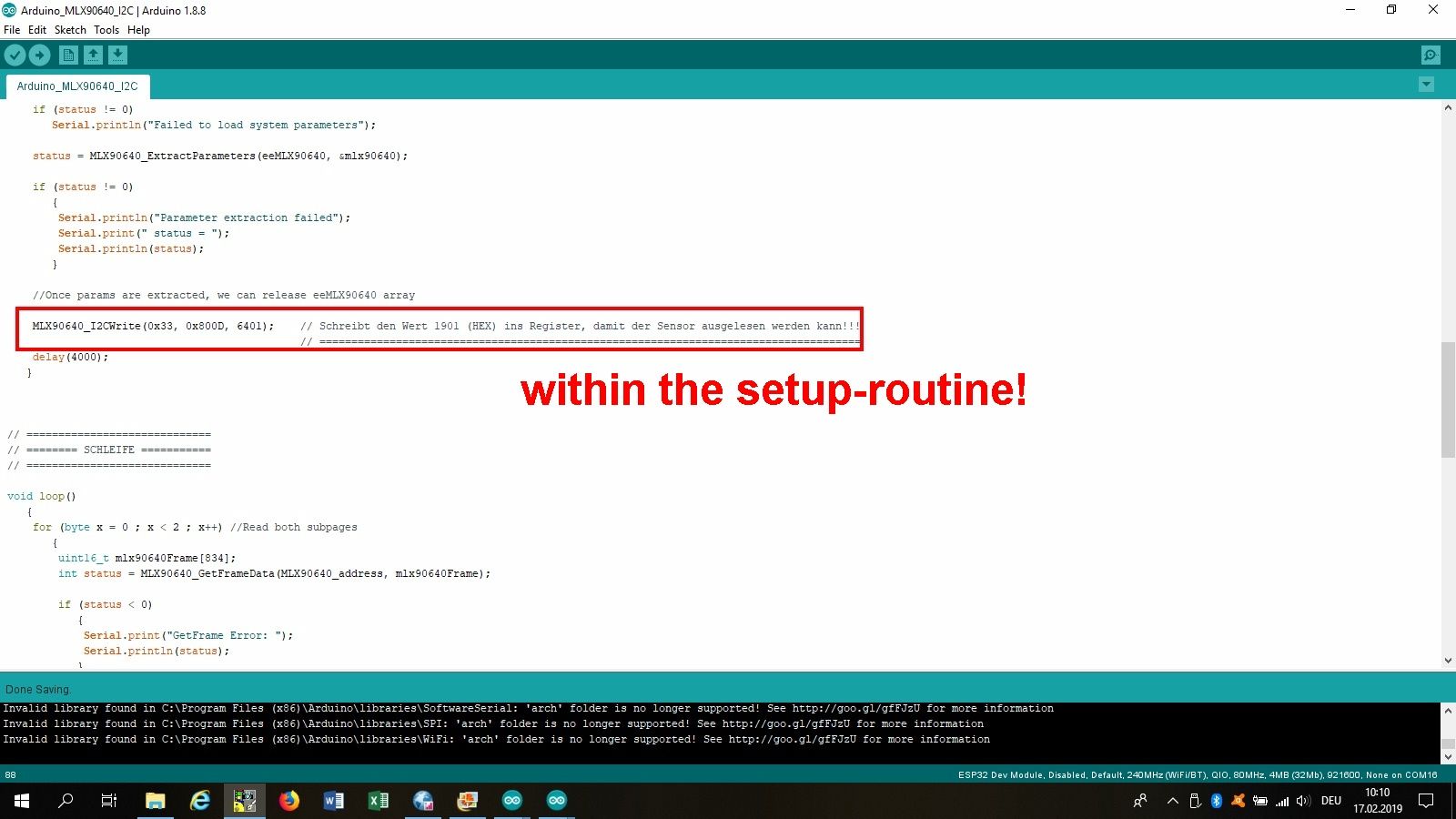Image resolution: width=1456 pixels, height=819 pixels.
Task: Open Firefox from the taskbar
Action: point(289,801)
